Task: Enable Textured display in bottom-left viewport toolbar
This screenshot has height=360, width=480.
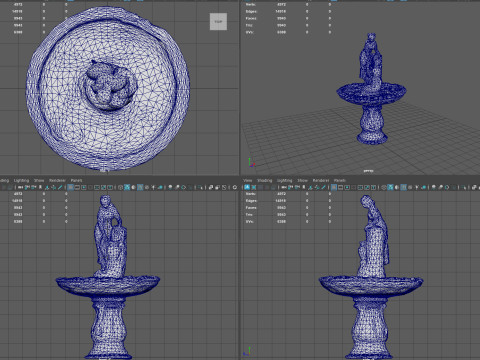Action: (x=147, y=187)
